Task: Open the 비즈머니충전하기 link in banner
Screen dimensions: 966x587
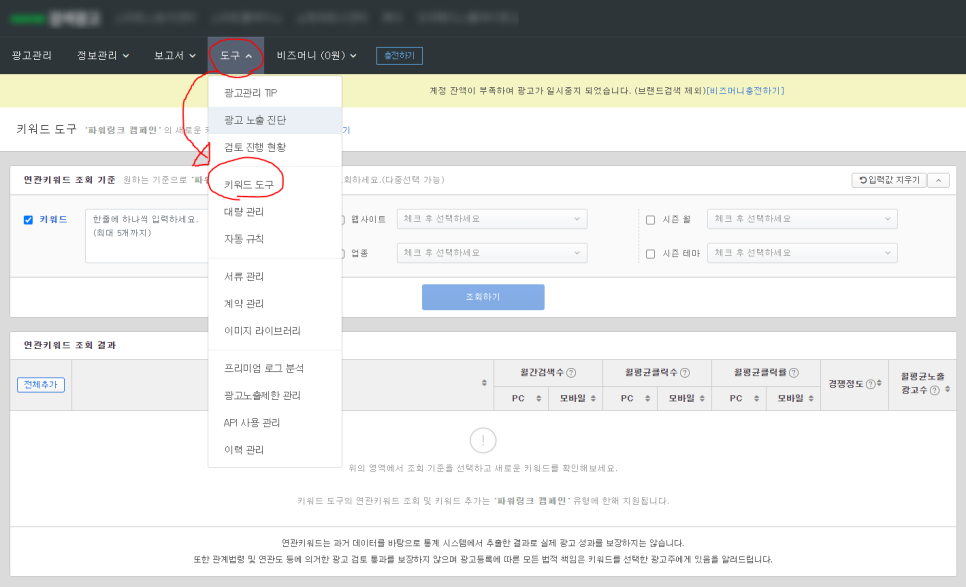Action: pyautogui.click(x=745, y=91)
